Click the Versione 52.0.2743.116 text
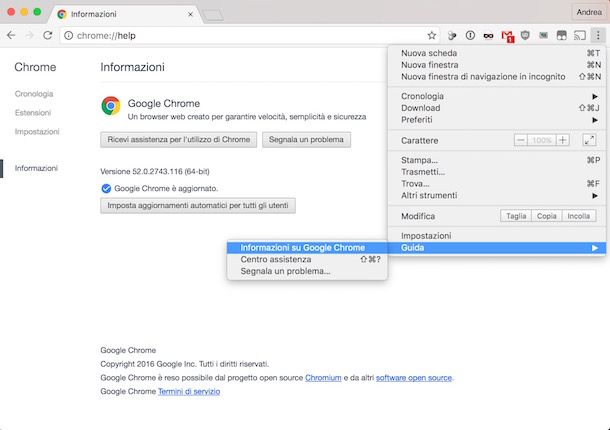Viewport: 610px width, 430px height. (155, 172)
